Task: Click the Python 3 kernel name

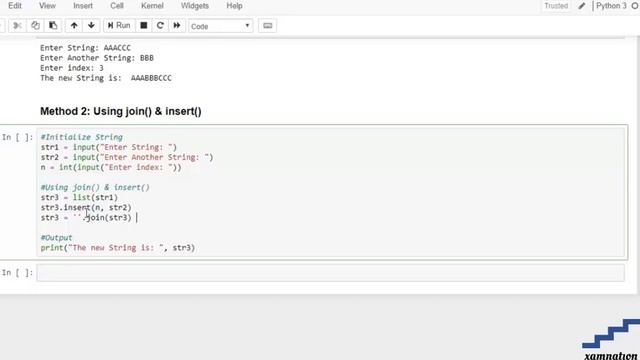Action: [611, 6]
